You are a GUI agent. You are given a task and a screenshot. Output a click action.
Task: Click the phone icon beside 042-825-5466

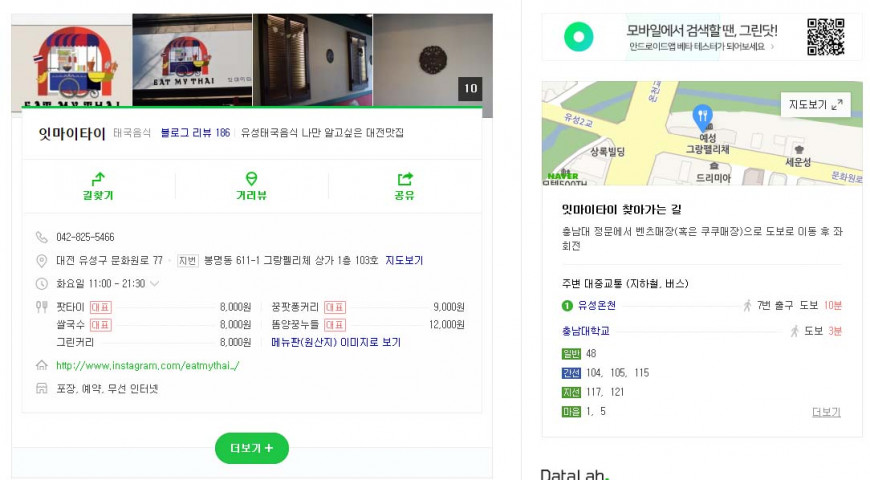coord(42,238)
